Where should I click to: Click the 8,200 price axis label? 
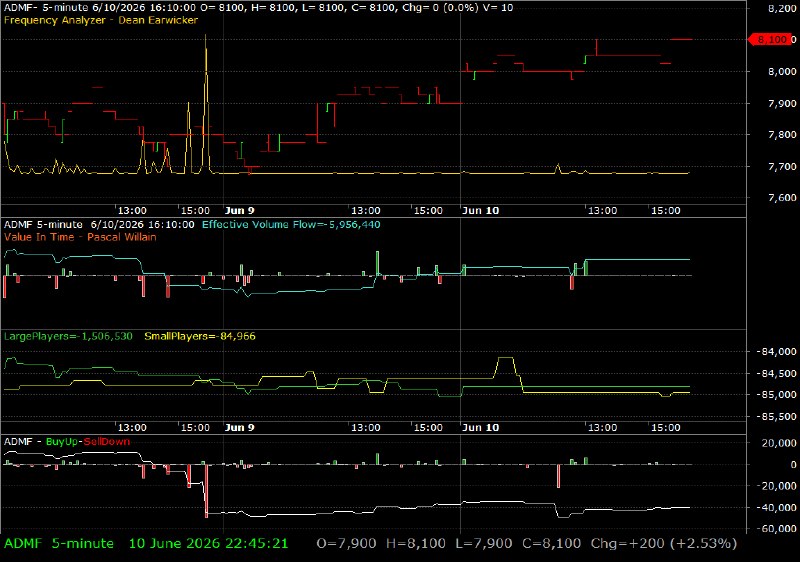(782, 9)
